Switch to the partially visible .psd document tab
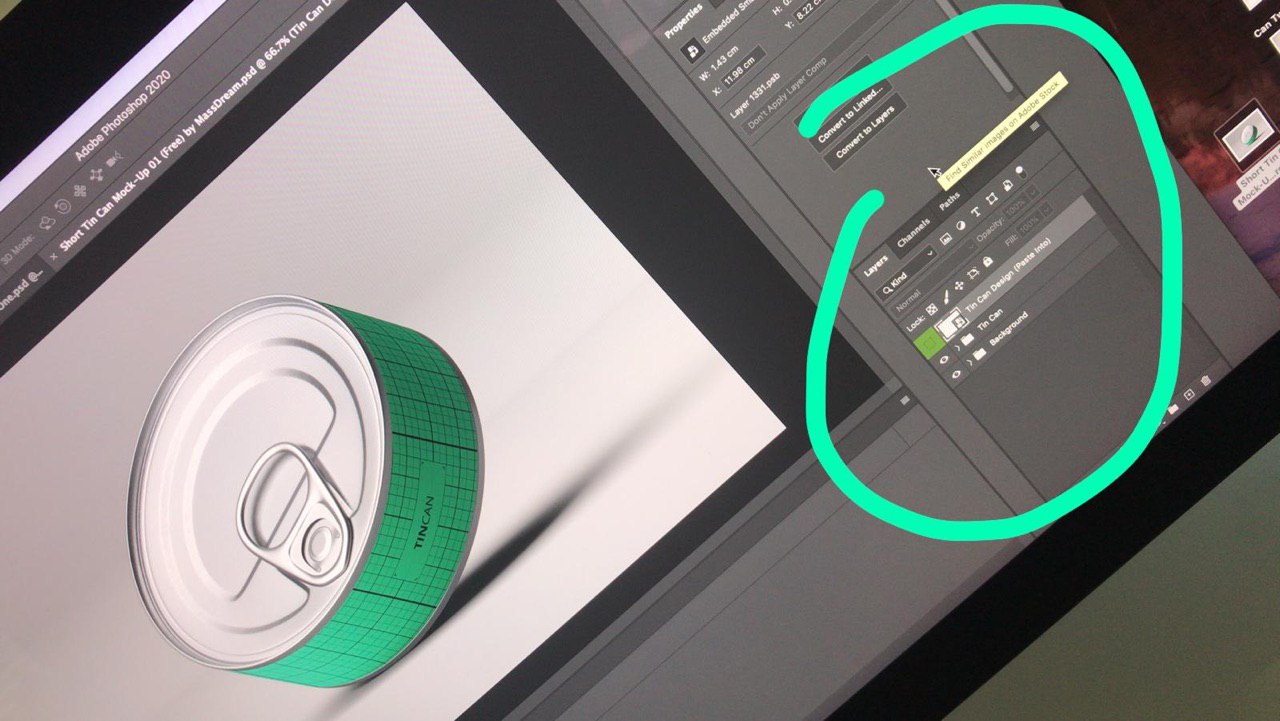Viewport: 1280px width, 721px height. [x=20, y=292]
